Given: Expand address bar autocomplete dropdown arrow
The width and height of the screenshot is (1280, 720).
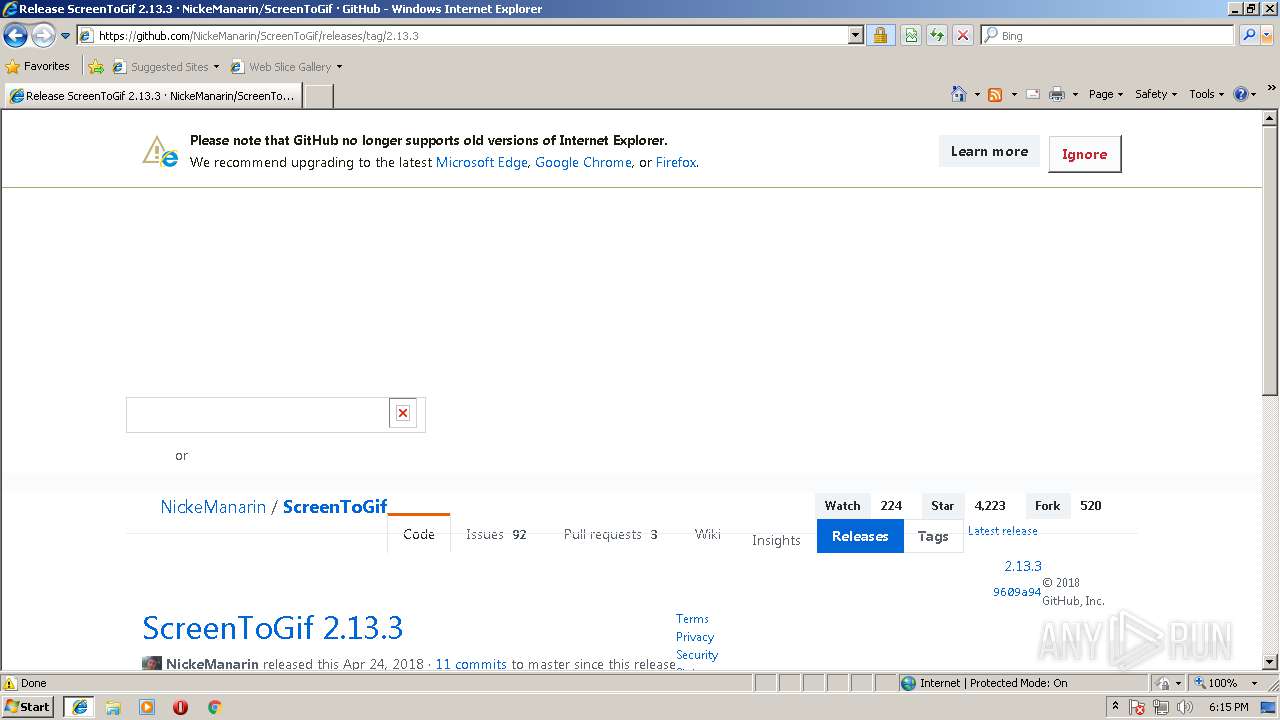Looking at the screenshot, I should coord(855,36).
